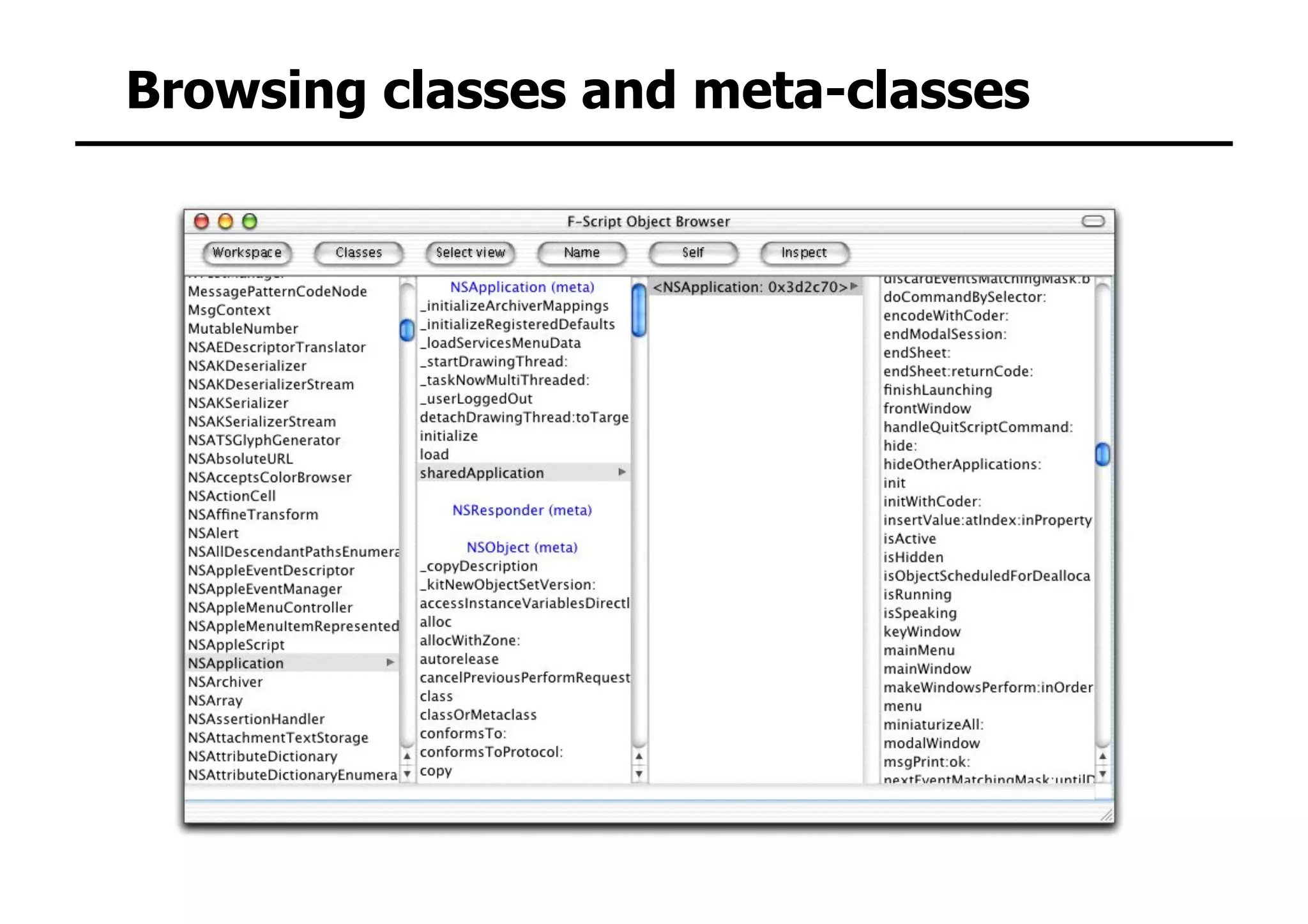Image resolution: width=1308 pixels, height=924 pixels.
Task: Click NSApplication (meta) header
Action: [522, 287]
